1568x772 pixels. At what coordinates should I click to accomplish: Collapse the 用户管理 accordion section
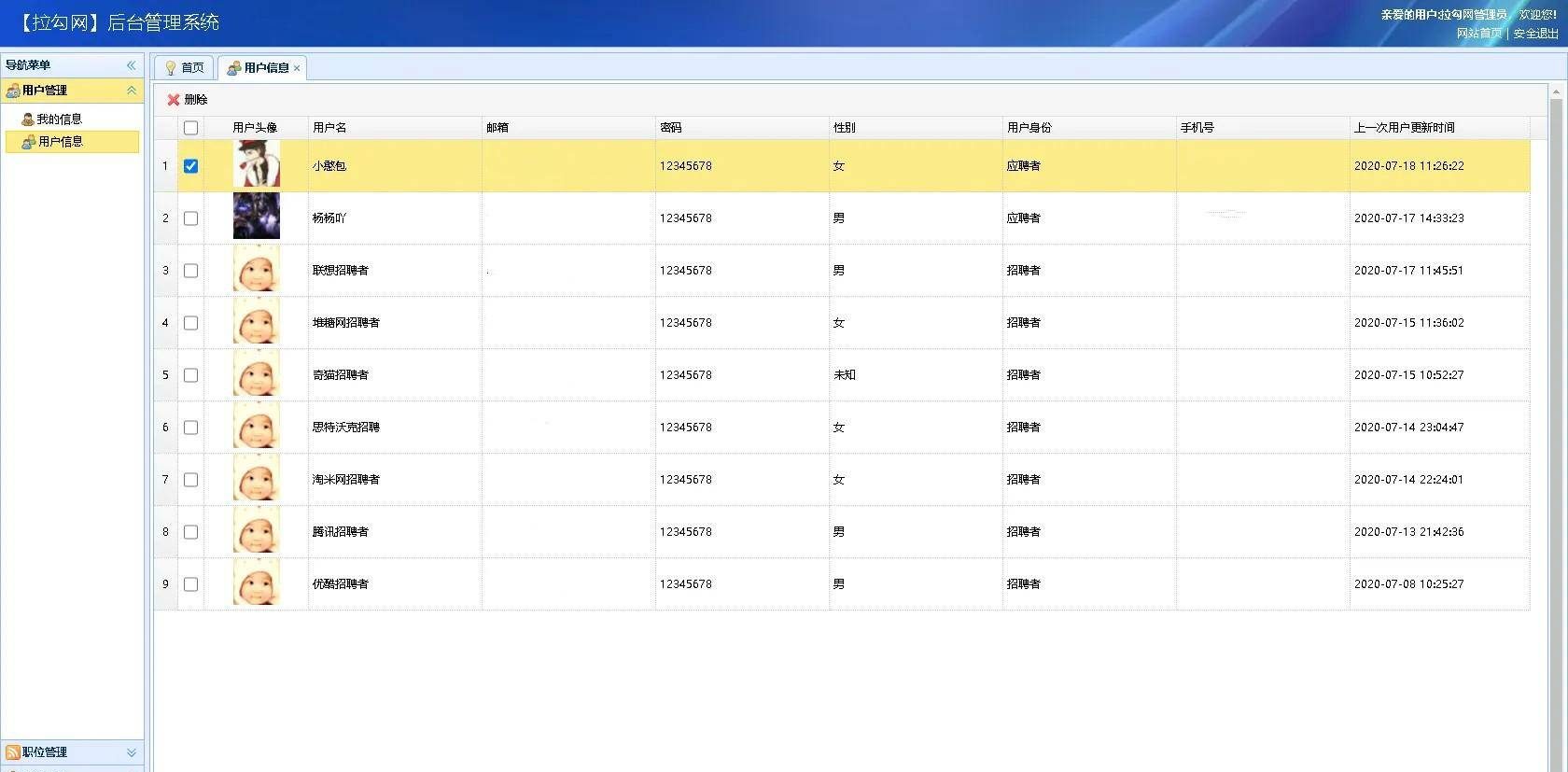pos(132,91)
